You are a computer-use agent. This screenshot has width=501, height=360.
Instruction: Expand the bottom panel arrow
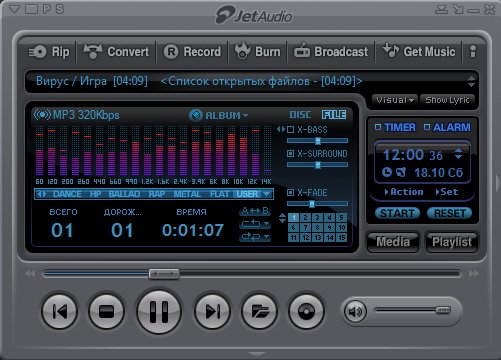(x=257, y=354)
